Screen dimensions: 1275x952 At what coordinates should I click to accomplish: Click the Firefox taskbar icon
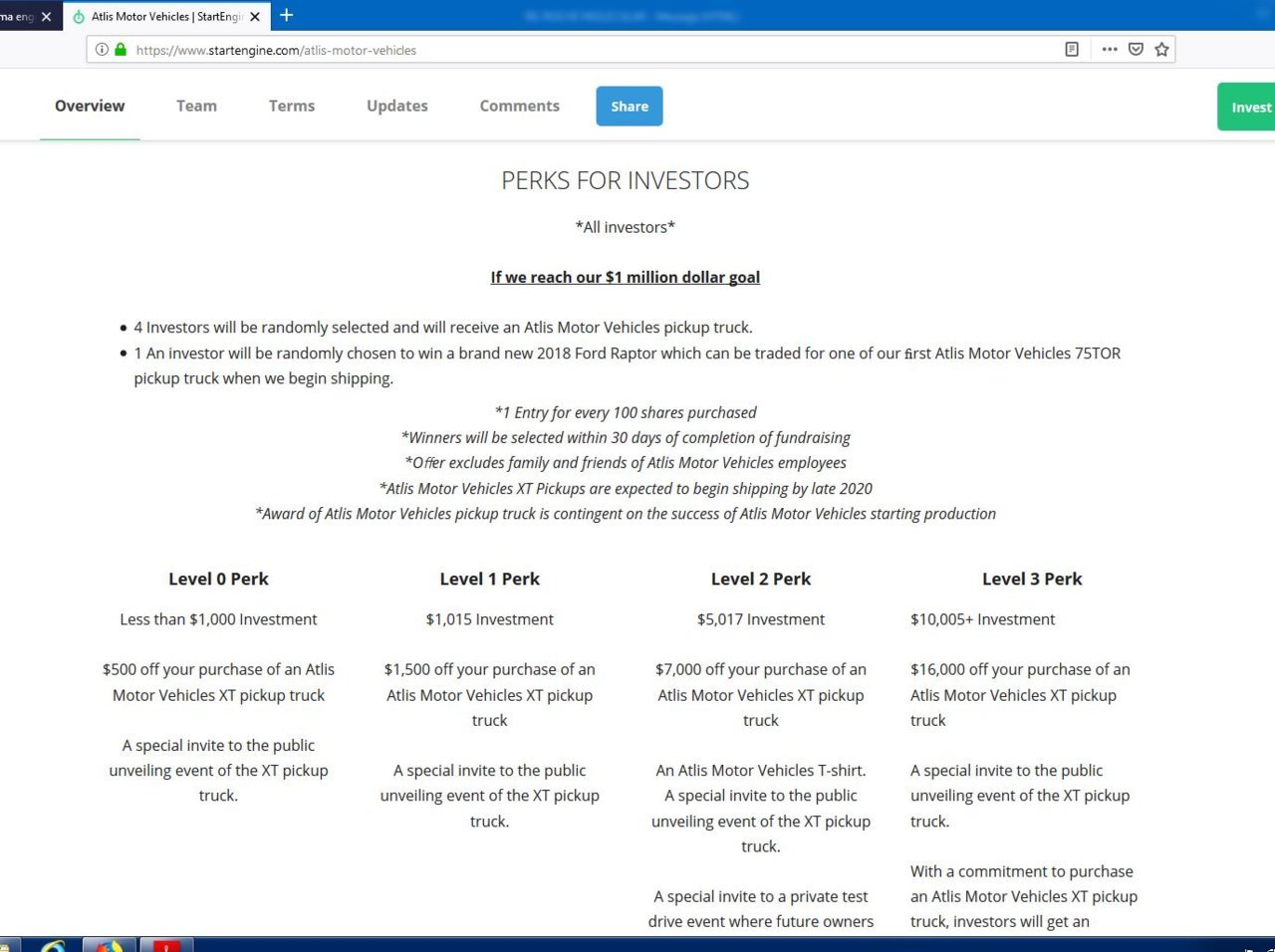(x=110, y=945)
